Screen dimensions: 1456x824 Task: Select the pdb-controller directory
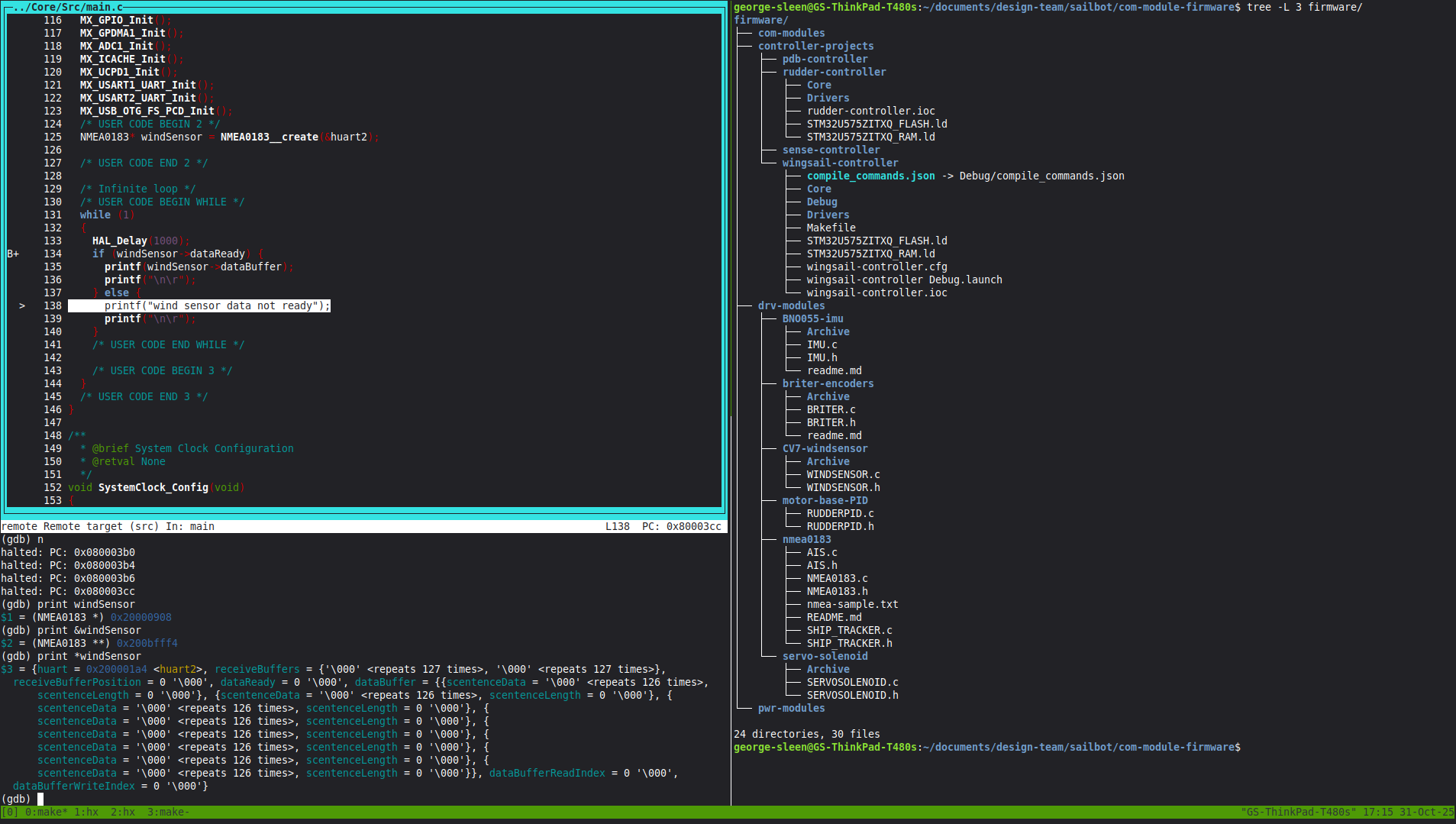coord(825,59)
